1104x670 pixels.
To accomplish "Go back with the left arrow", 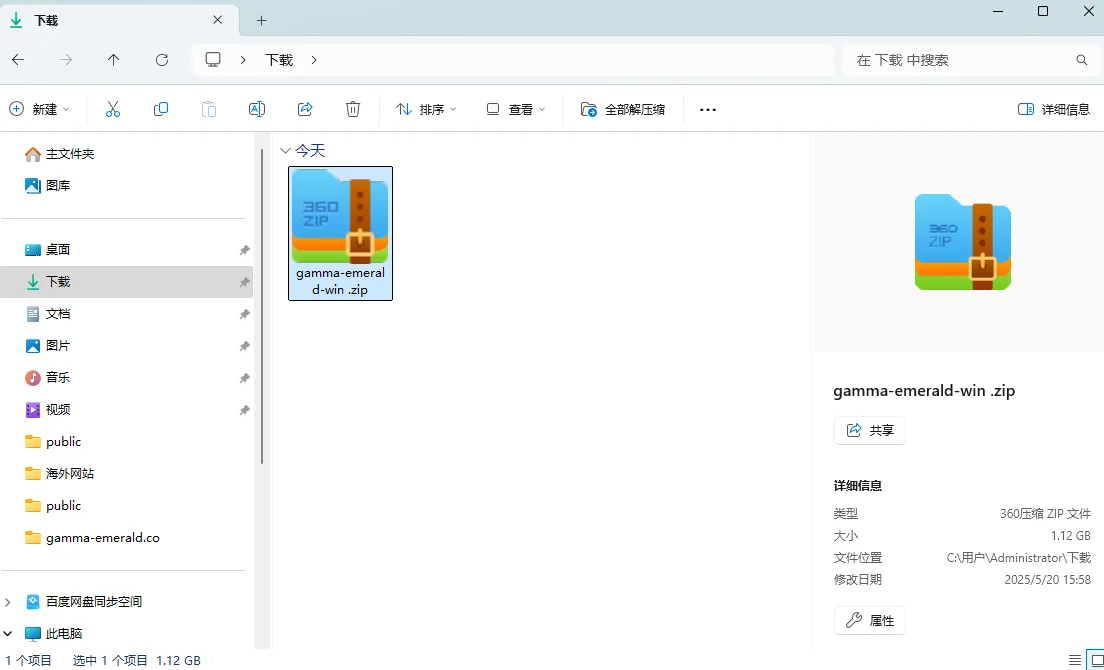I will click(x=18, y=60).
